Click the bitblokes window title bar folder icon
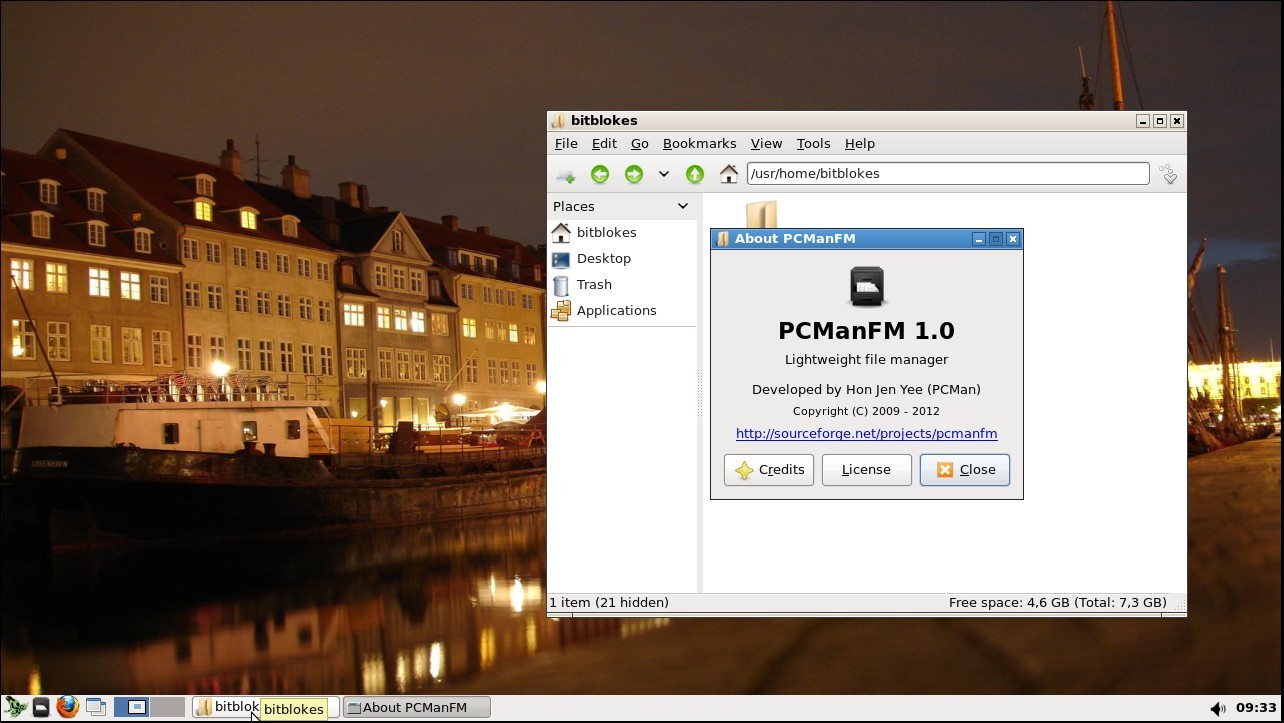This screenshot has height=723, width=1284. 558,121
